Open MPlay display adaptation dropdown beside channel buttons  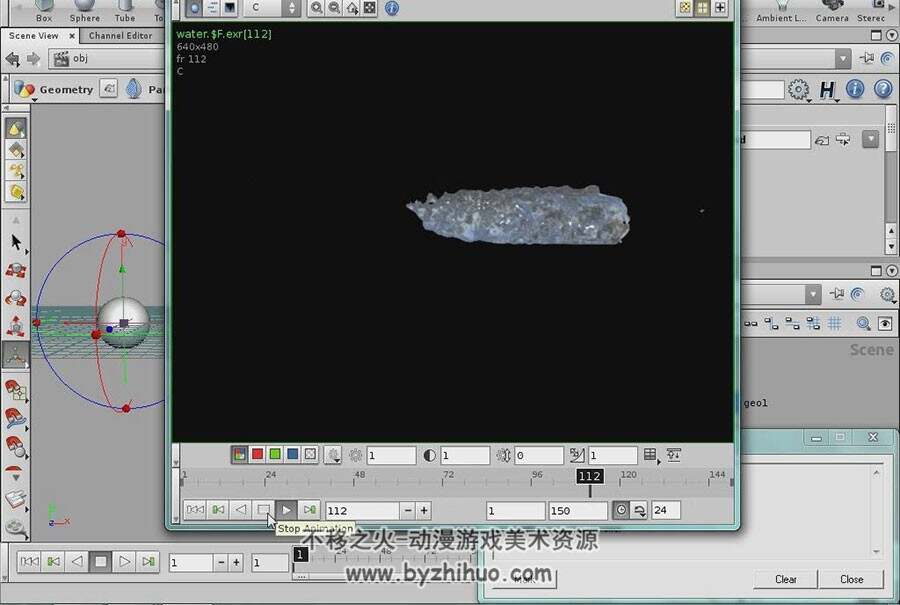333,455
